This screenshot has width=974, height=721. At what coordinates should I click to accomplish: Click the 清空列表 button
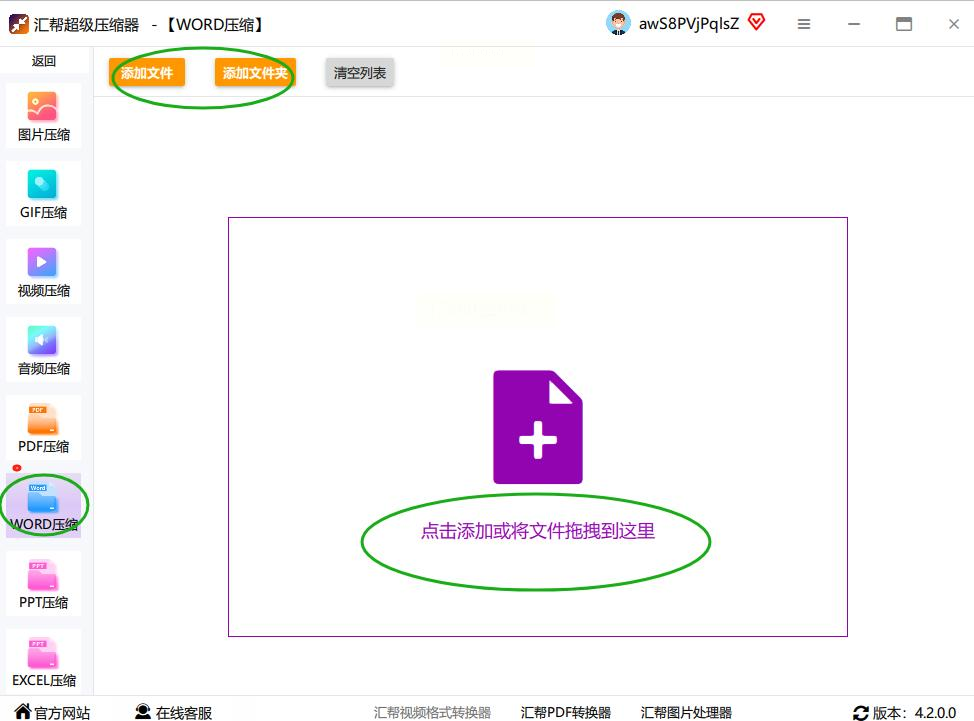360,73
